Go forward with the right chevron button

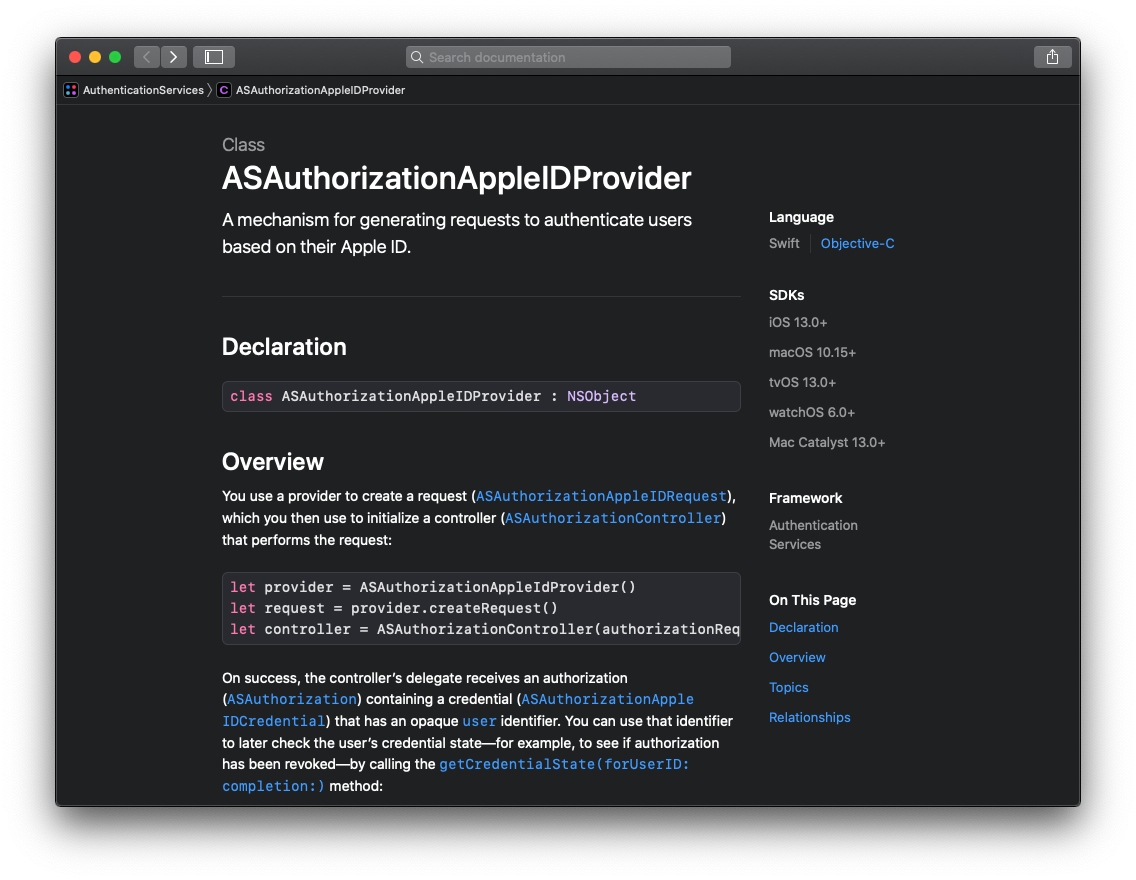click(x=174, y=56)
